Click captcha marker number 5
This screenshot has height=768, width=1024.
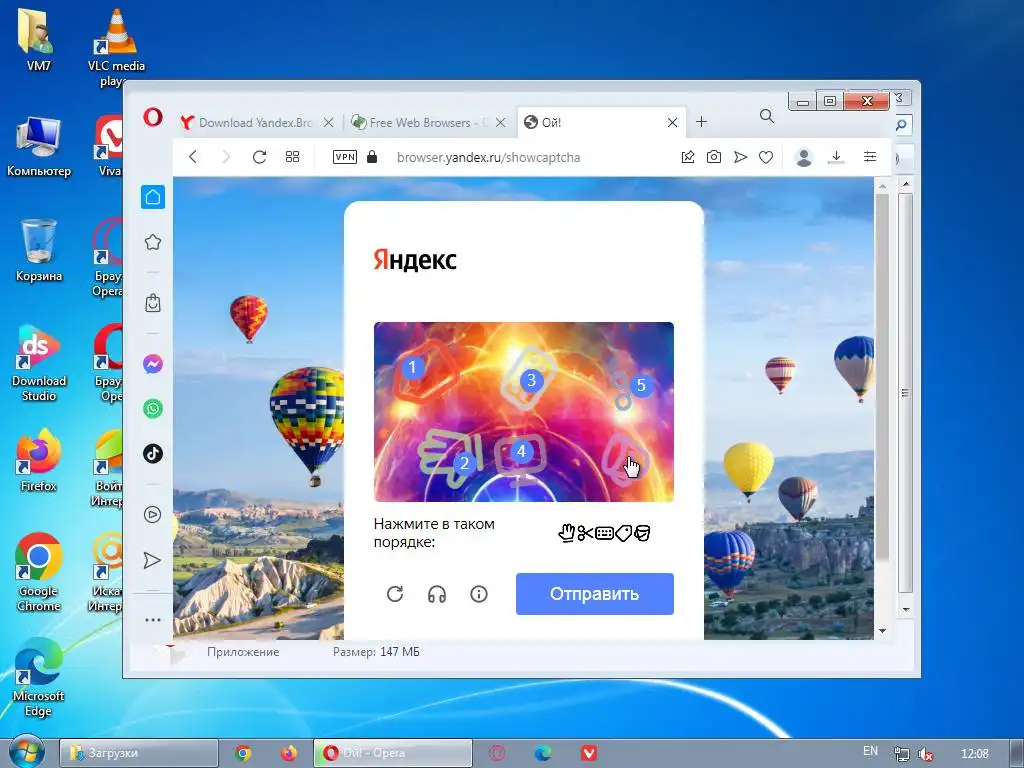coord(641,385)
